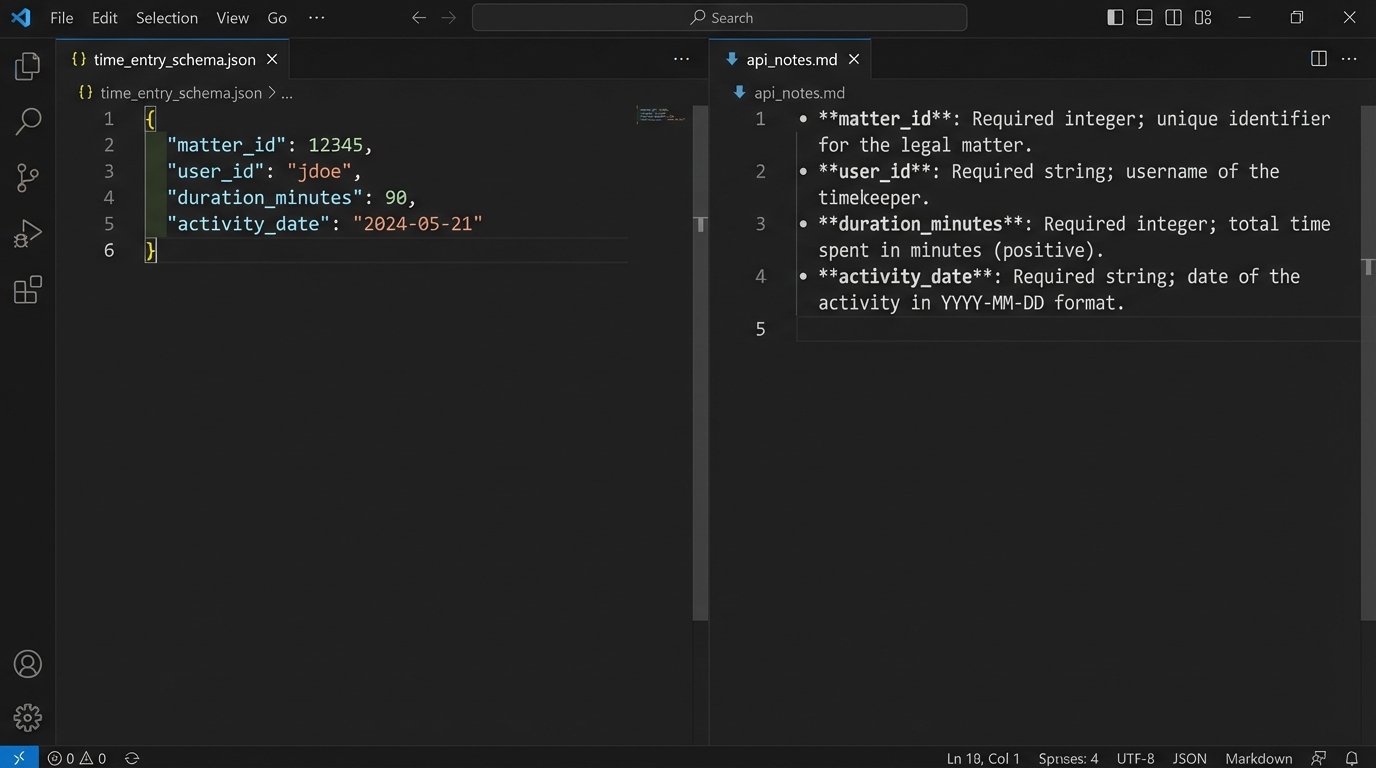The image size is (1376, 768).
Task: Open the Selection menu
Action: click(x=166, y=18)
